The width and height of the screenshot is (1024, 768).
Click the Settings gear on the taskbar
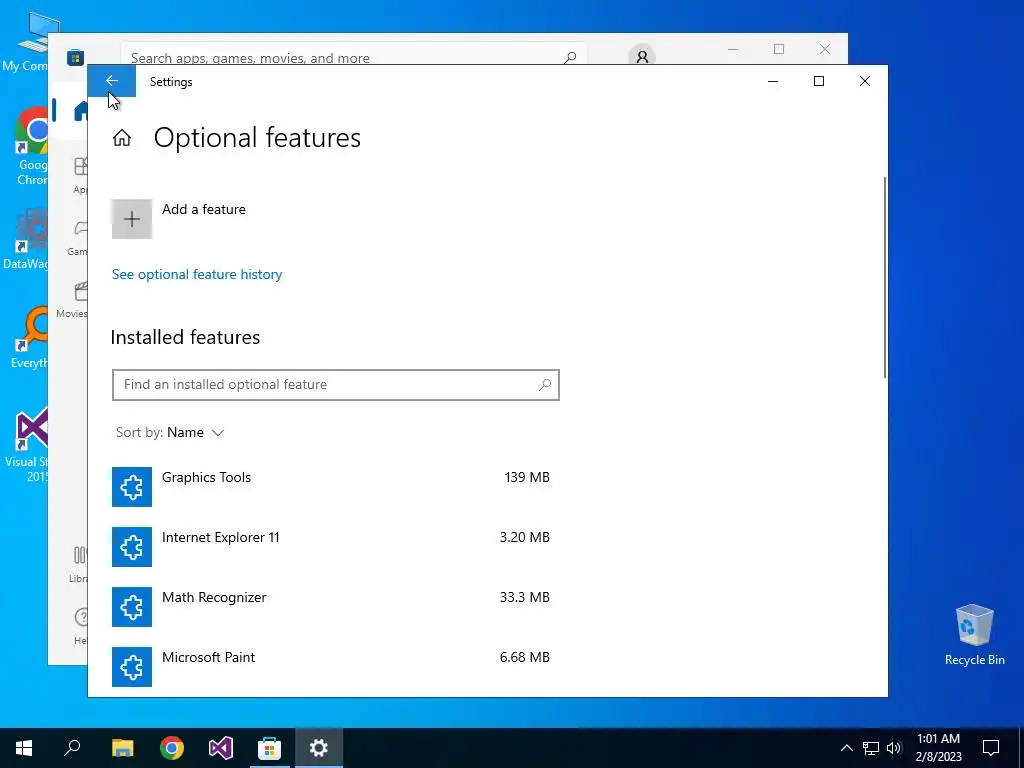click(x=319, y=748)
